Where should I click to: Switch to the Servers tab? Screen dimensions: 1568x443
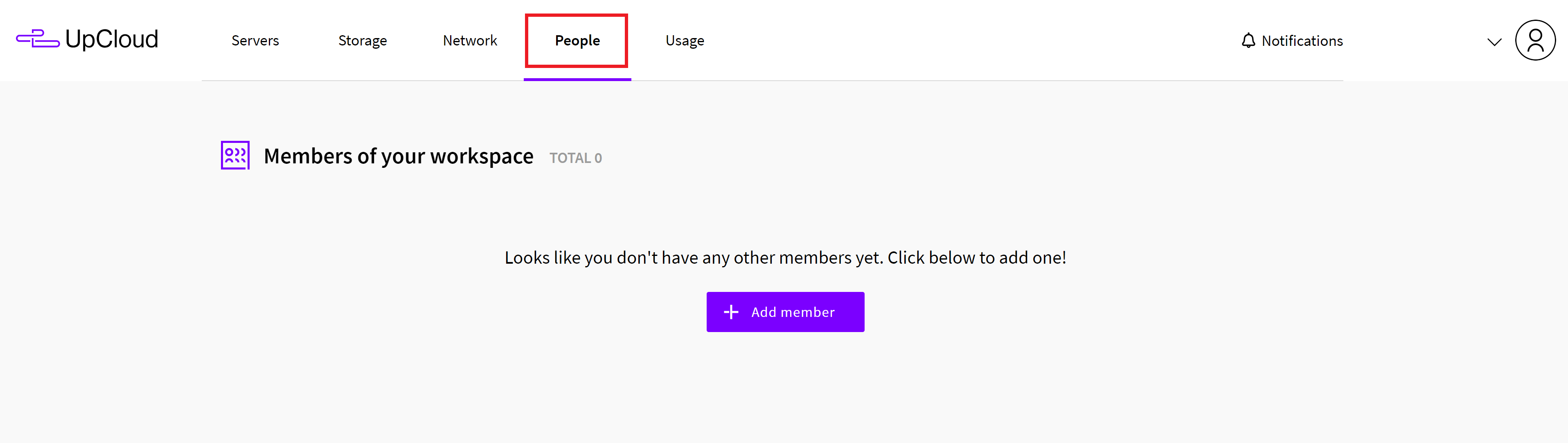click(x=255, y=41)
